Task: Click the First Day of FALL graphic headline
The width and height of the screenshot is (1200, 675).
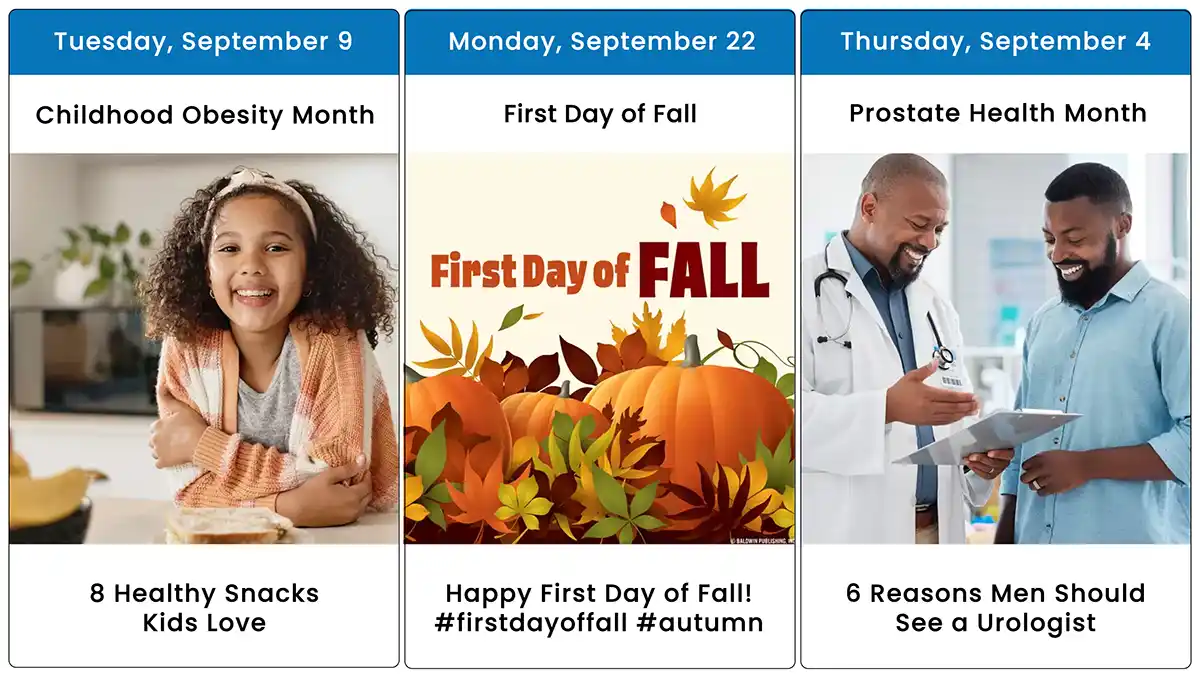Action: (599, 268)
